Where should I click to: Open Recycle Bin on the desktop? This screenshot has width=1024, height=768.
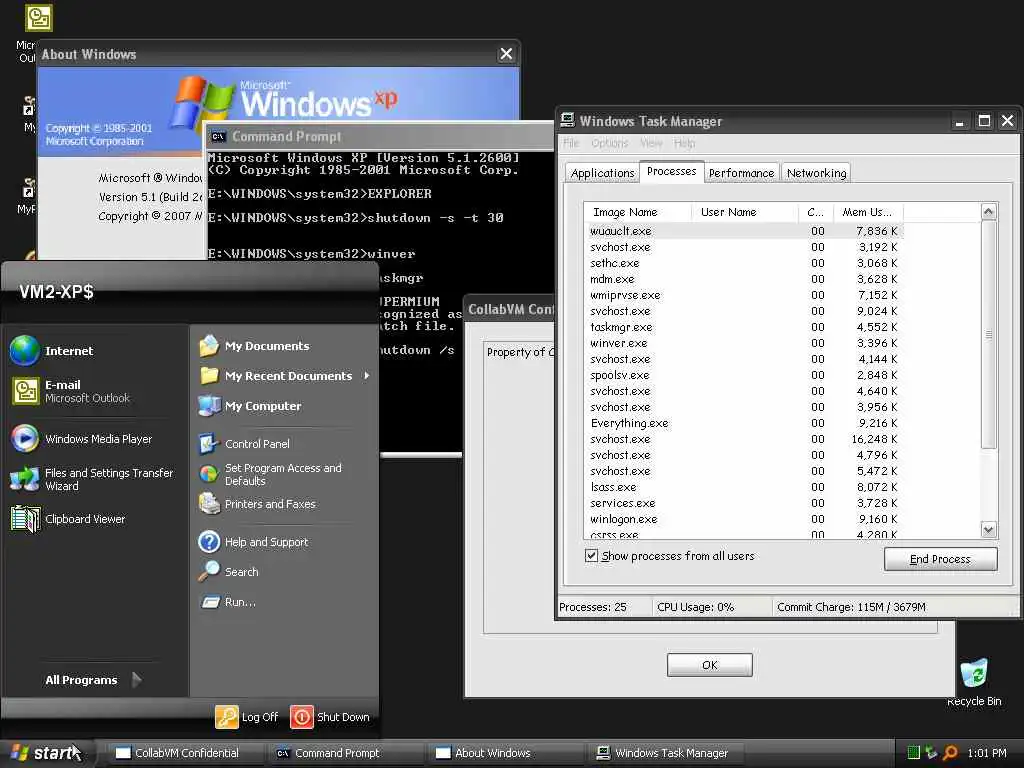click(x=974, y=682)
